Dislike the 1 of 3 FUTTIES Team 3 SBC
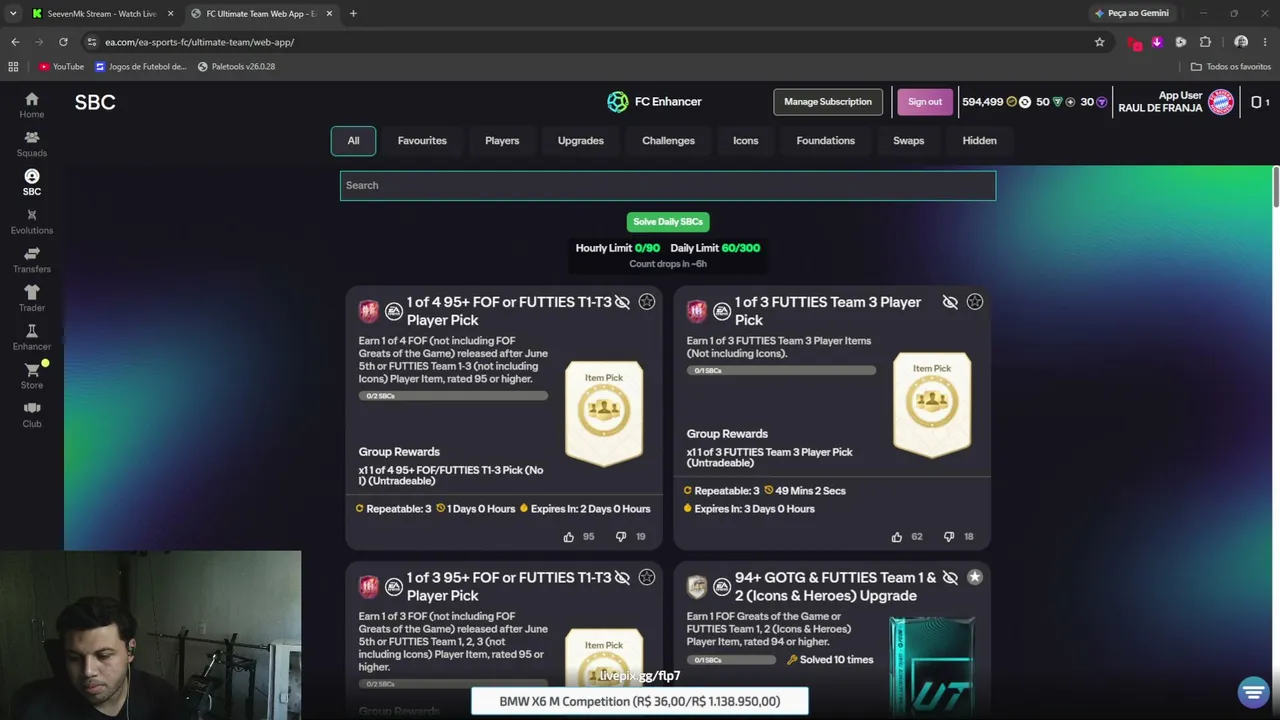Image resolution: width=1280 pixels, height=720 pixels. pyautogui.click(x=949, y=537)
